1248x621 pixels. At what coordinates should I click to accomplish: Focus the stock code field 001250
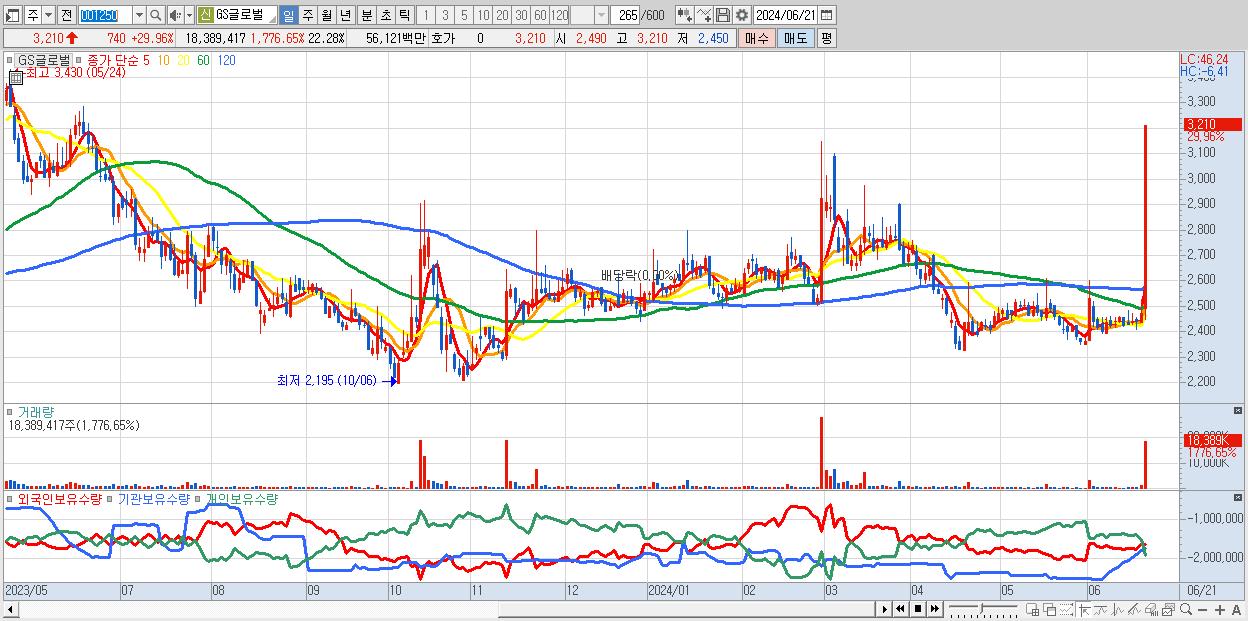click(x=105, y=15)
